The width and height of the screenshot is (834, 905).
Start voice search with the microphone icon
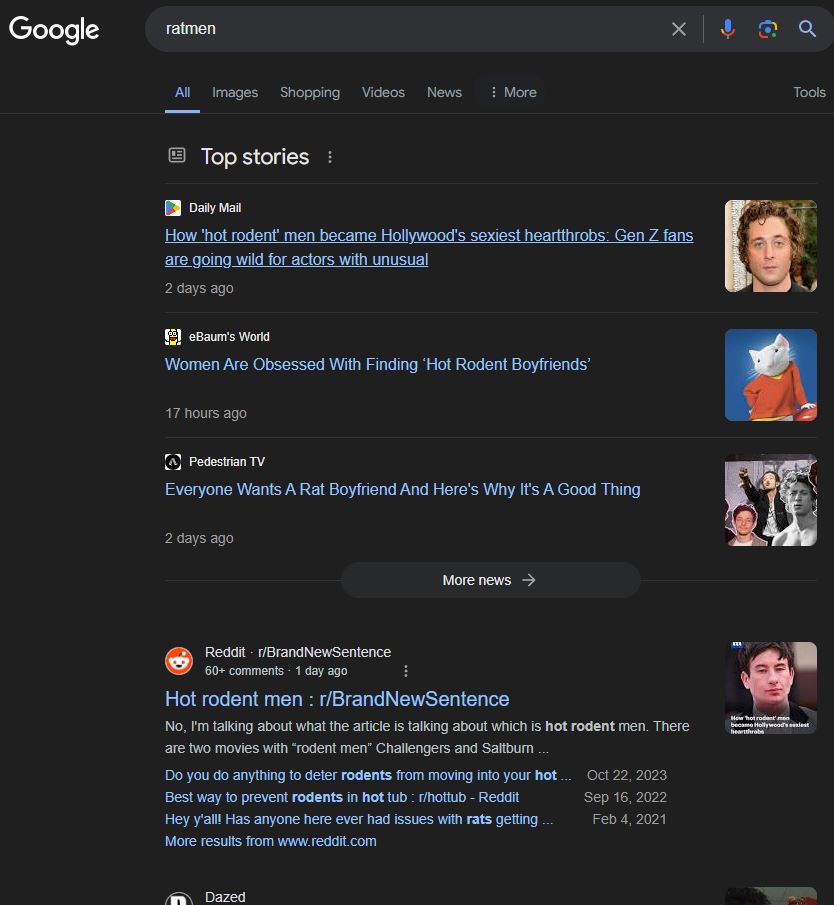[728, 29]
